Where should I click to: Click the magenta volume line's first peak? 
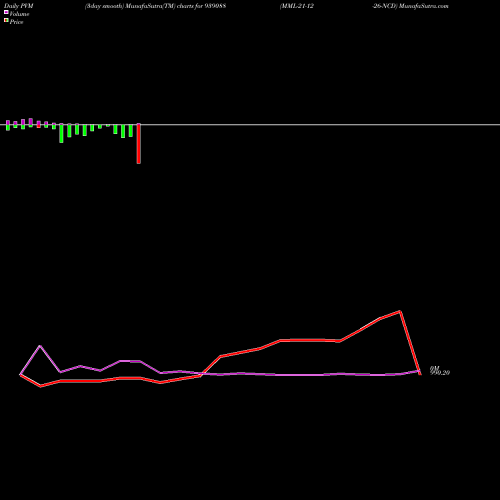pyautogui.click(x=40, y=346)
